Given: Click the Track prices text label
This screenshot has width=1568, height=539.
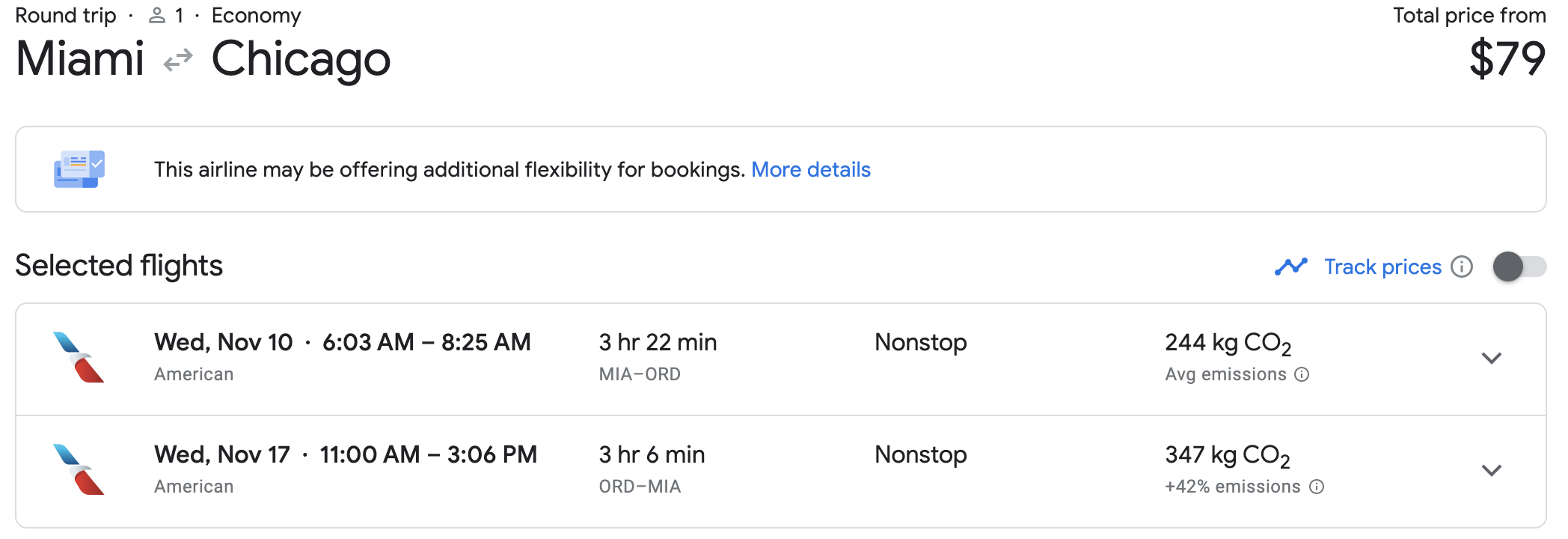Looking at the screenshot, I should tap(1382, 267).
